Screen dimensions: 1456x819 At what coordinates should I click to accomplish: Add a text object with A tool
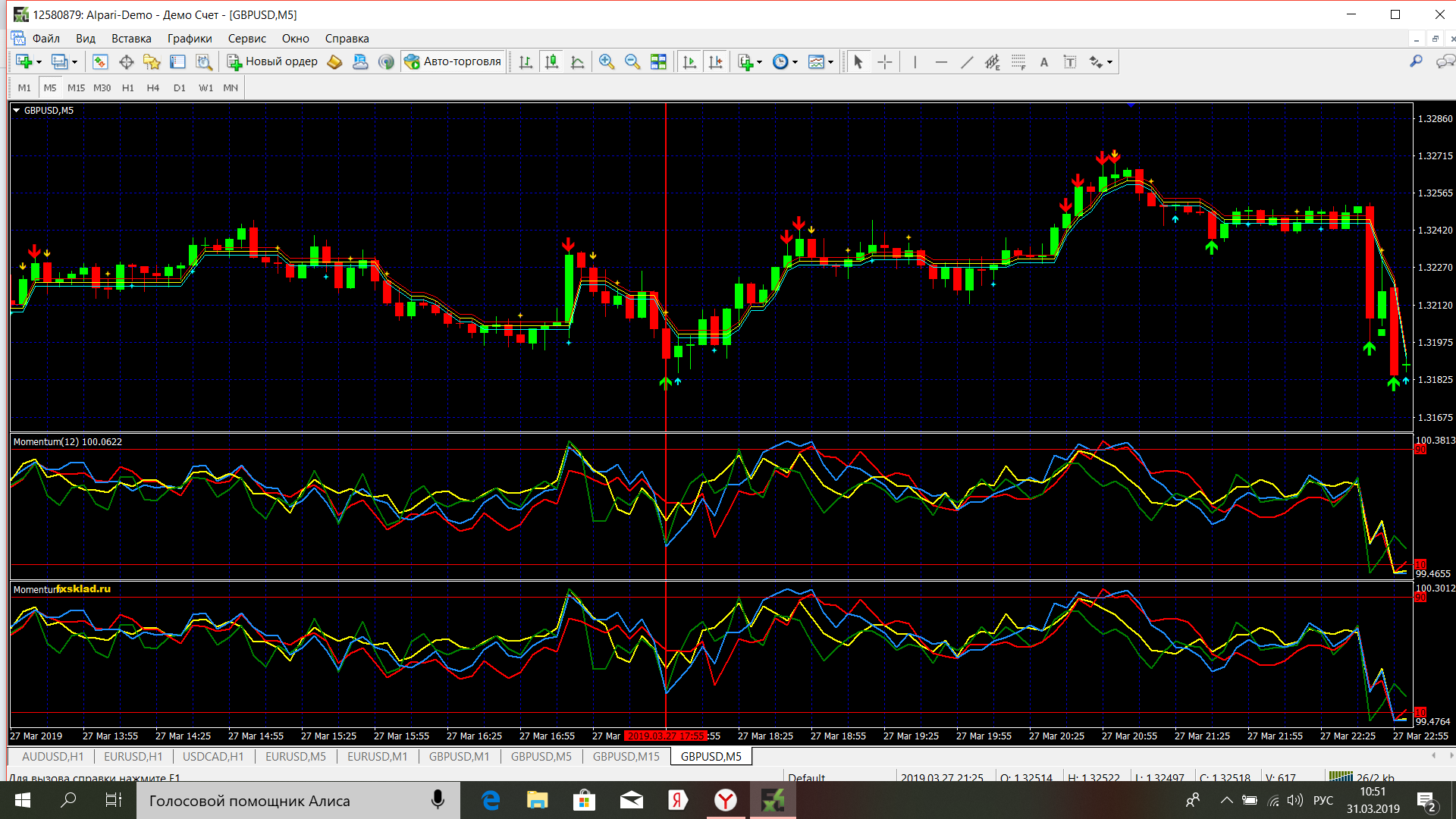coord(1044,62)
